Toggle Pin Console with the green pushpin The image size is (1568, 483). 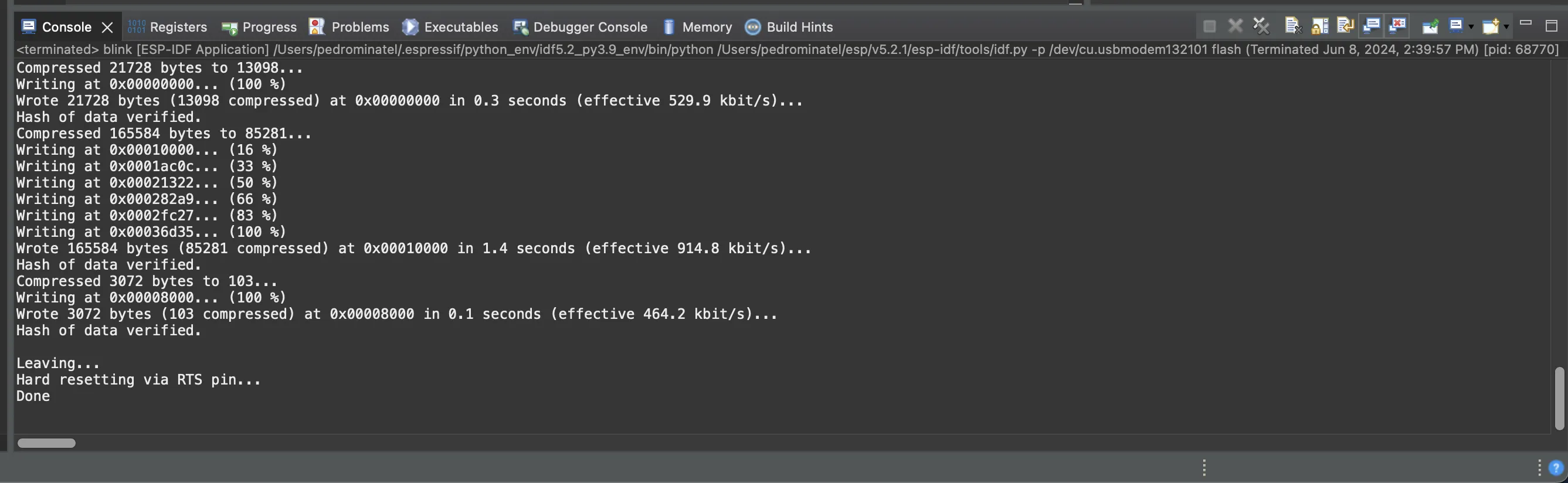(x=1430, y=26)
